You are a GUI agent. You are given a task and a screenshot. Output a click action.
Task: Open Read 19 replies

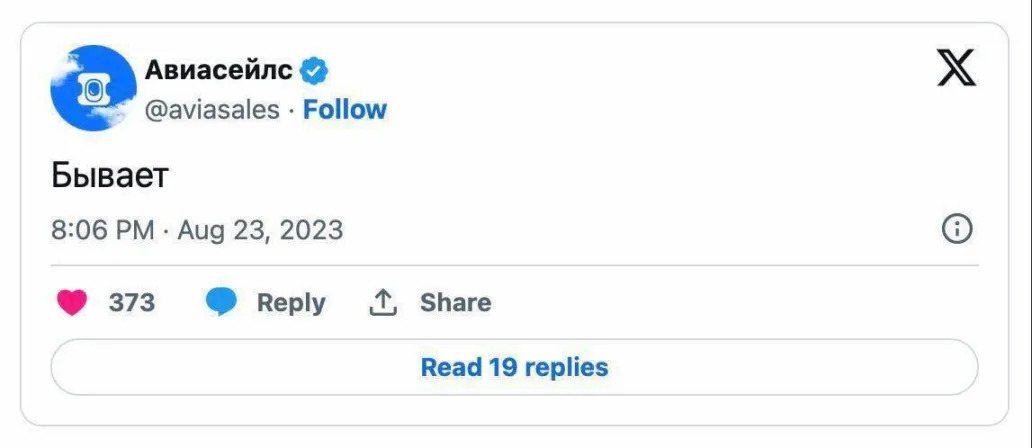tap(514, 367)
